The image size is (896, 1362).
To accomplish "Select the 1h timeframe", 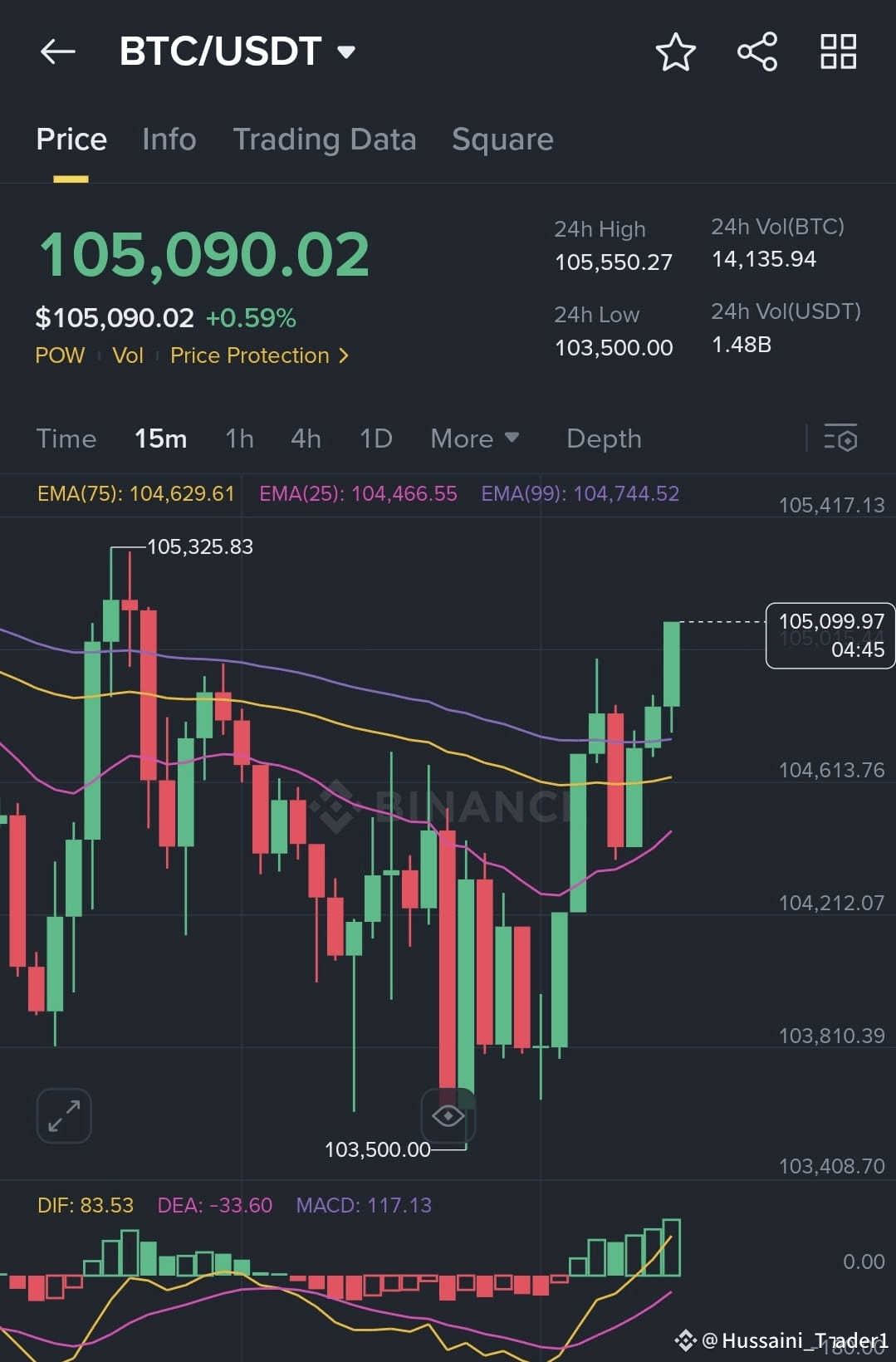I will (239, 438).
